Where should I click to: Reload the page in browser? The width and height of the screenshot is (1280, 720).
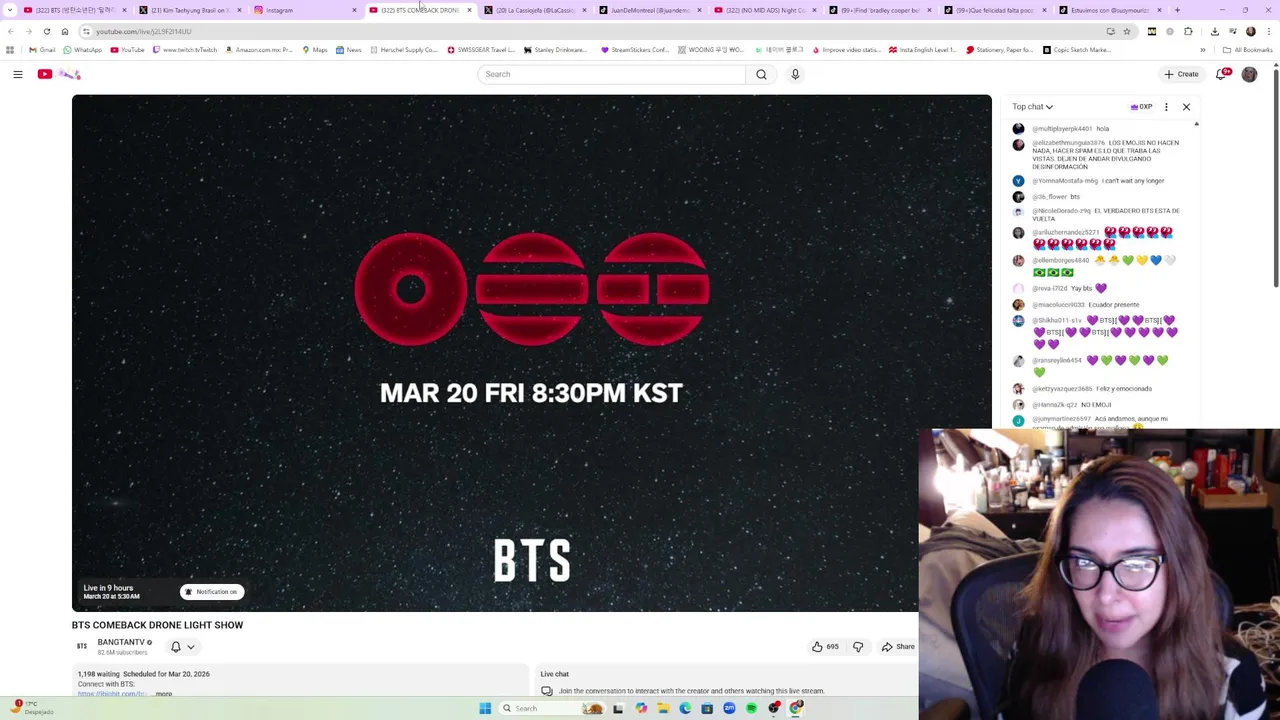point(47,31)
